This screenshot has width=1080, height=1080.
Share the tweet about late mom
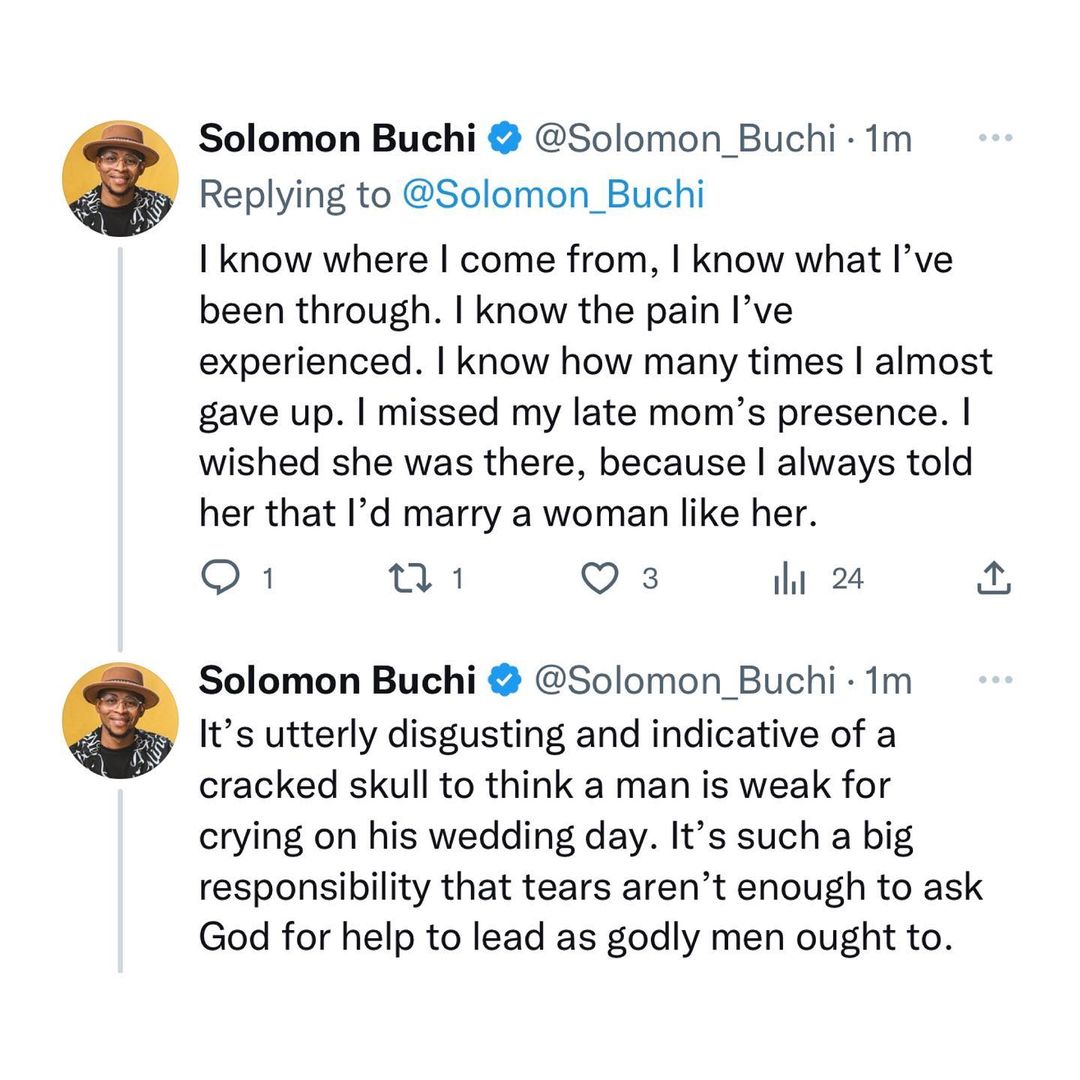(x=992, y=578)
